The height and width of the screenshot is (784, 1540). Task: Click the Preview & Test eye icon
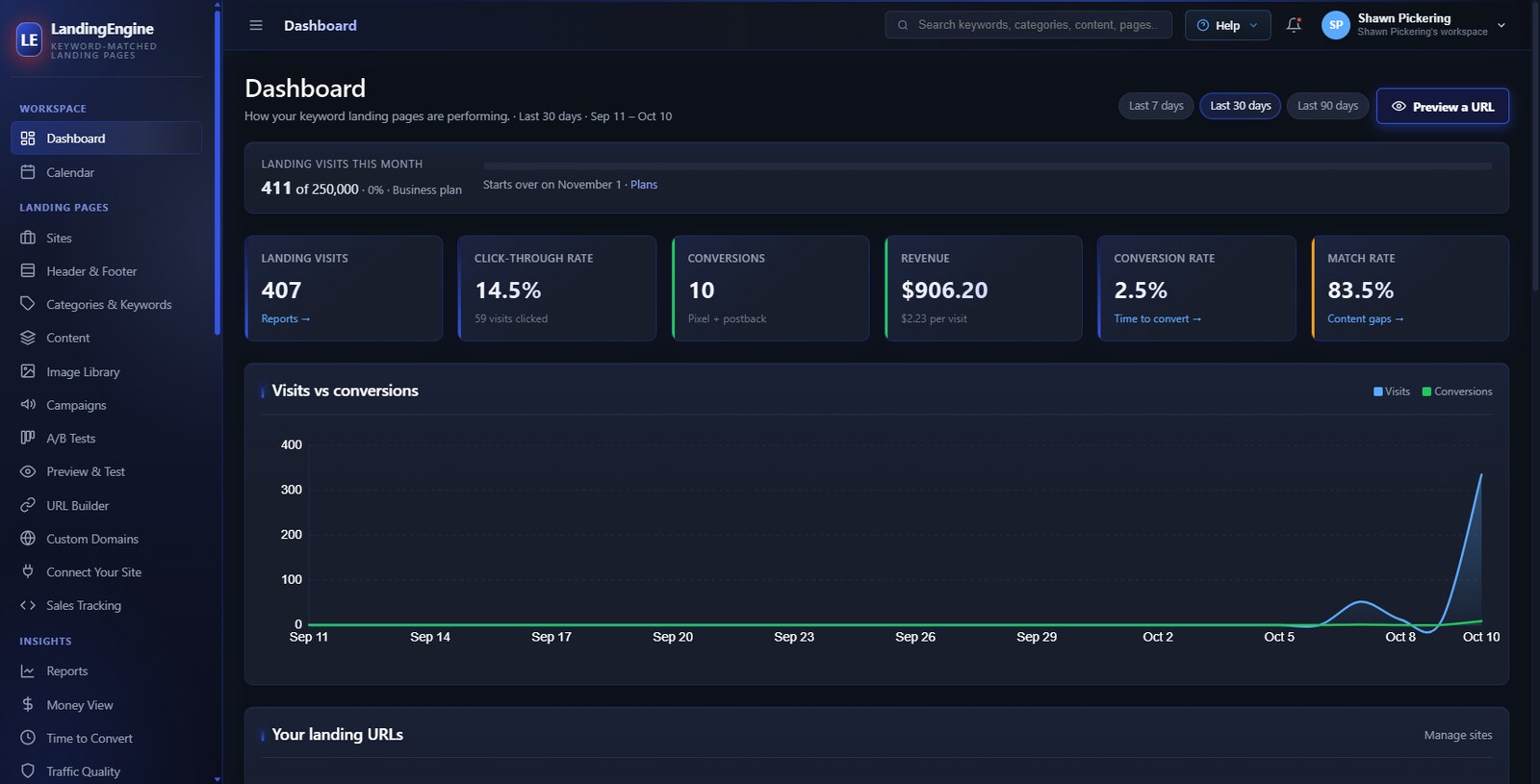coord(28,471)
